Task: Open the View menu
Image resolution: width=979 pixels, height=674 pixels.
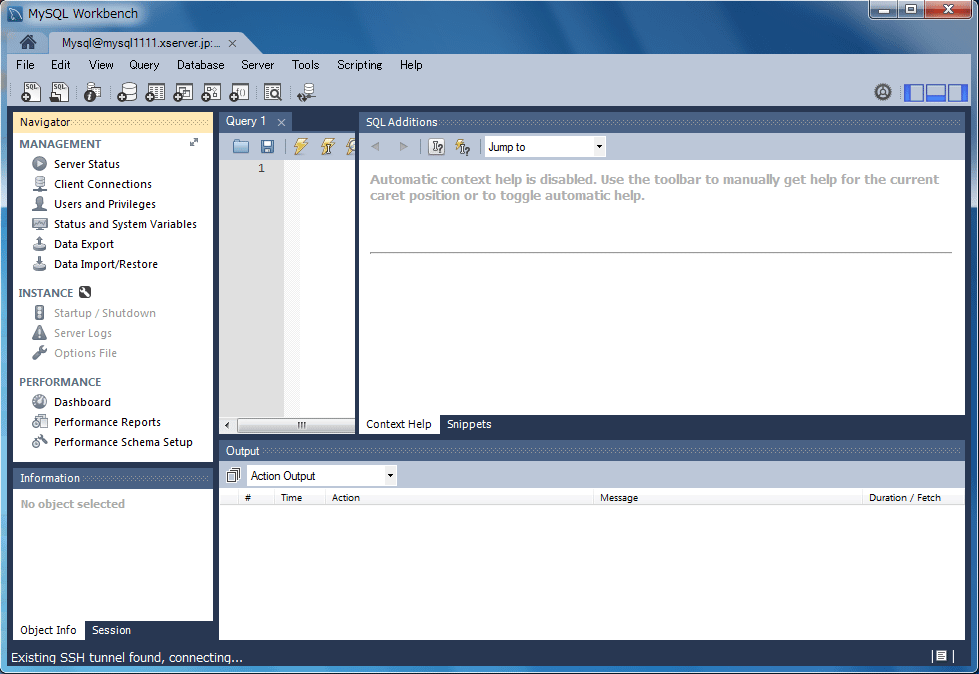Action: point(101,65)
